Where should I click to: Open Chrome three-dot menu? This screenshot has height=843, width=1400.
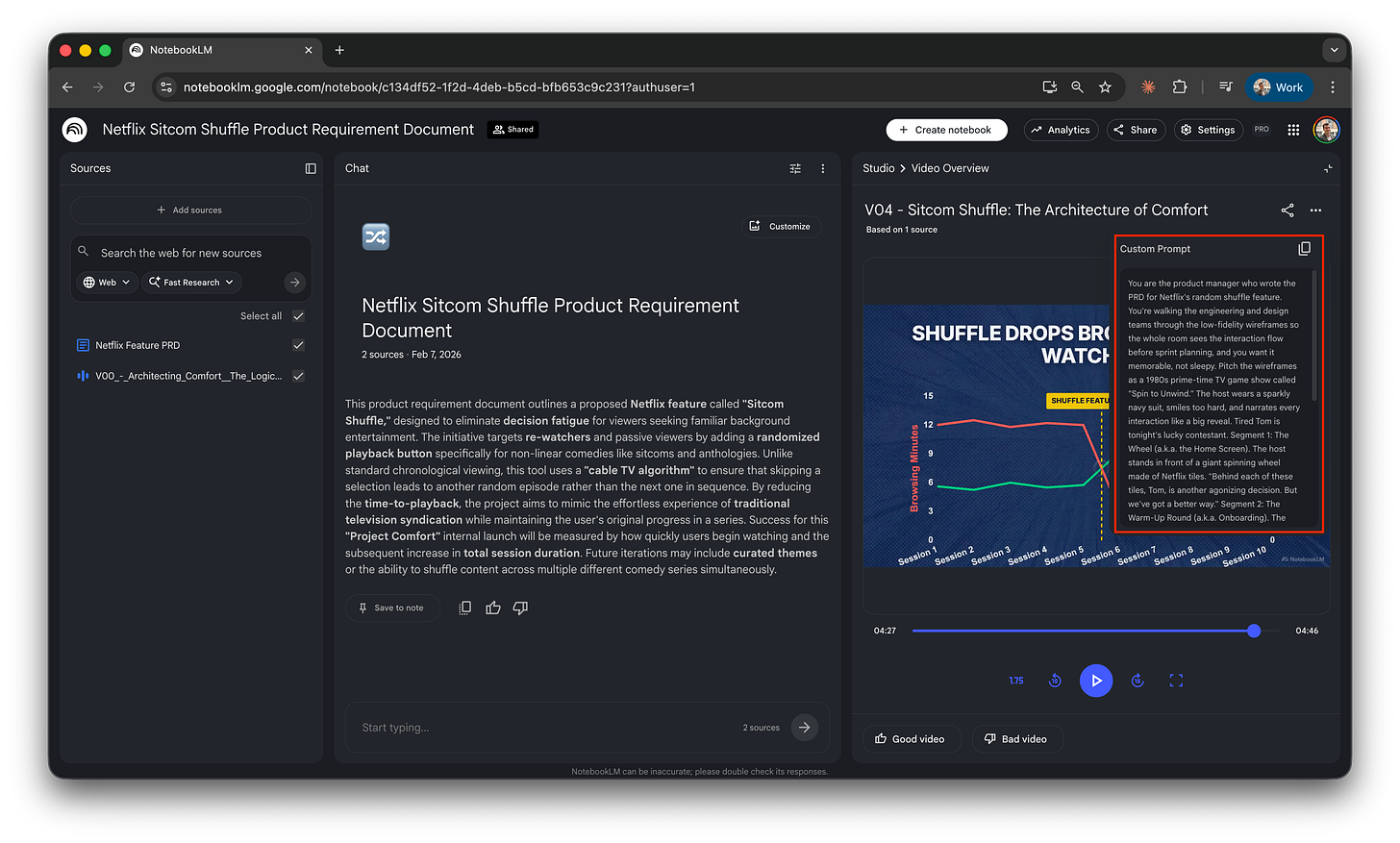[1333, 87]
